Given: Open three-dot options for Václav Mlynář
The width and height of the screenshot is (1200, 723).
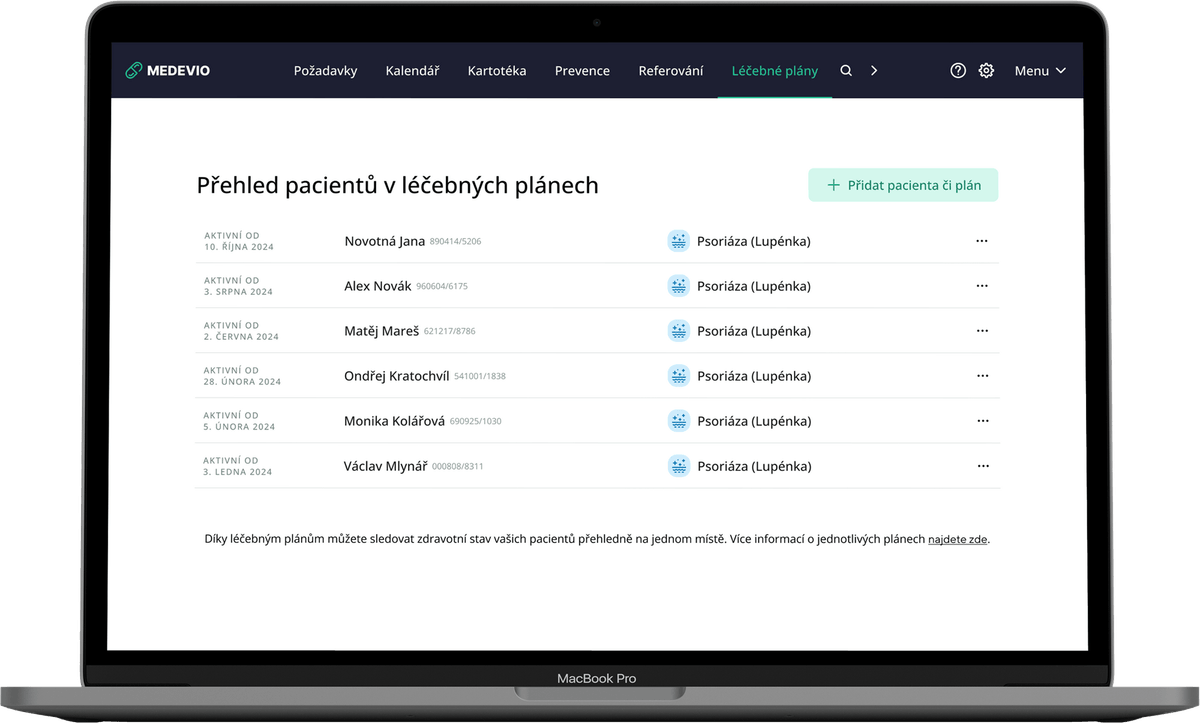Looking at the screenshot, I should tap(982, 466).
